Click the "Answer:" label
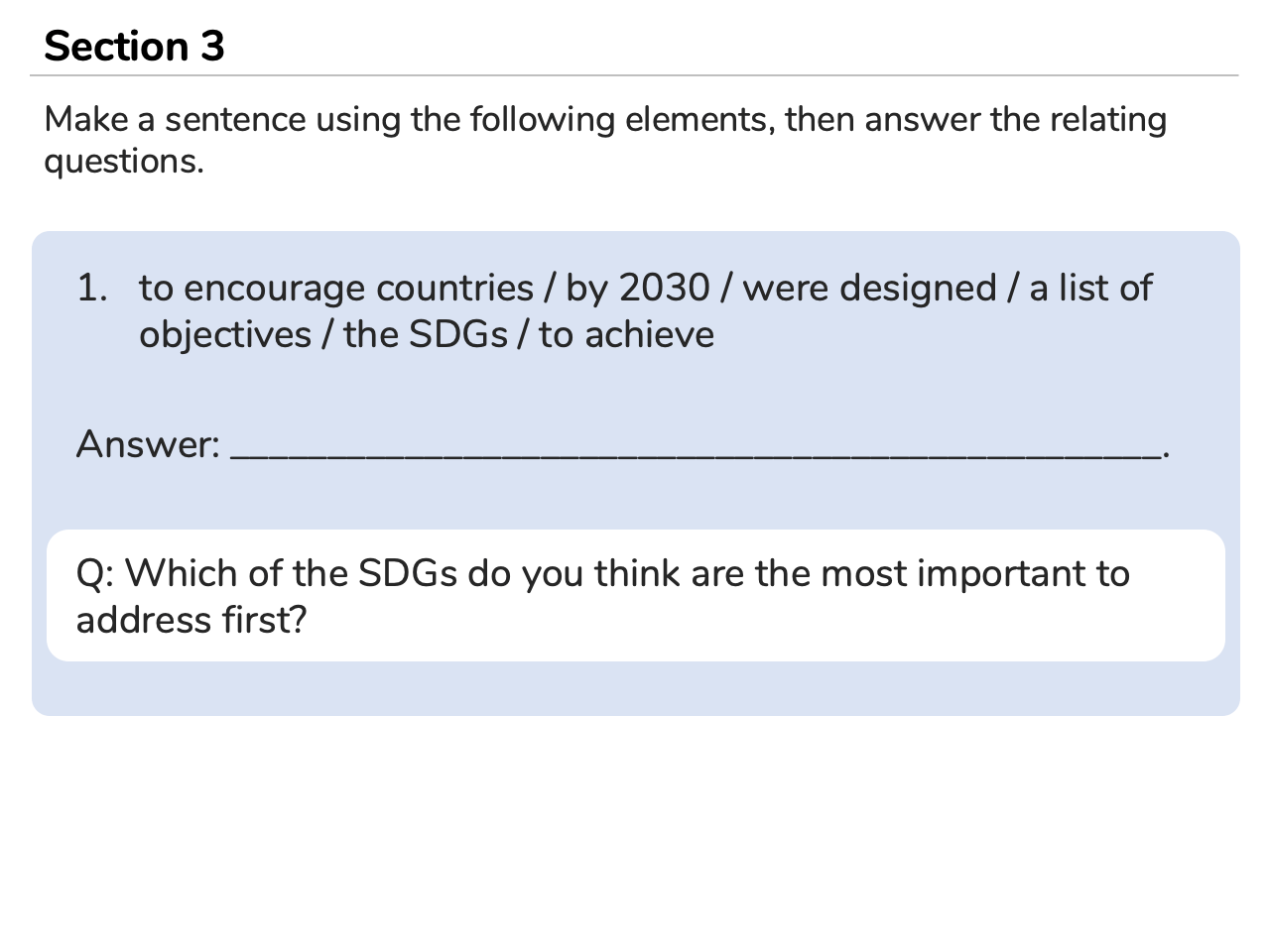This screenshot has height=952, width=1270. coord(148,444)
